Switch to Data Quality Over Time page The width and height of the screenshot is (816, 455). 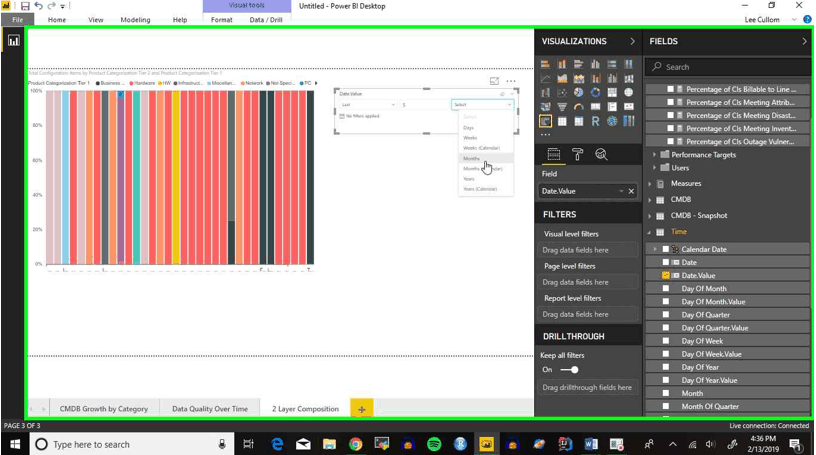(210, 409)
